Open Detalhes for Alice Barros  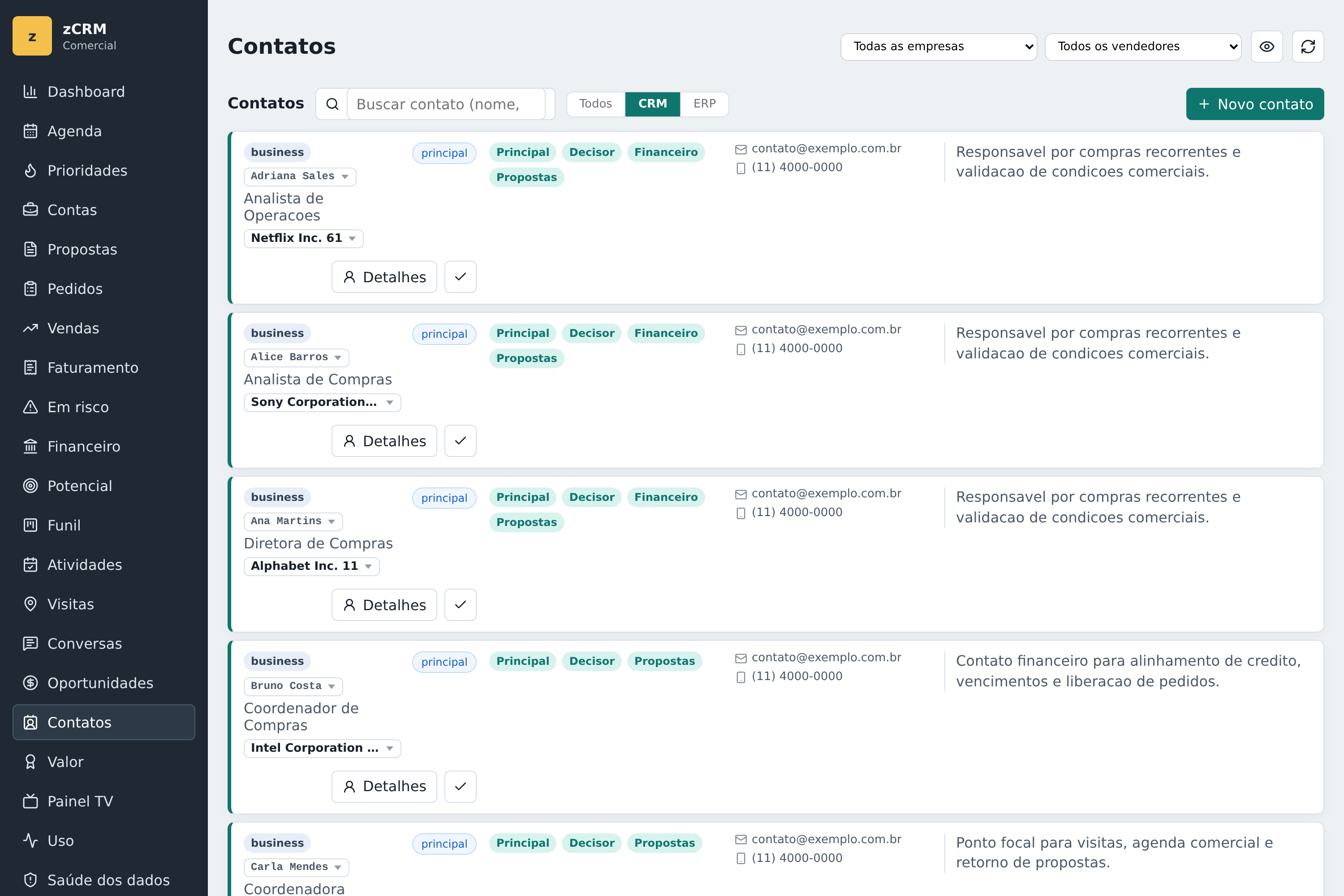pyautogui.click(x=384, y=440)
